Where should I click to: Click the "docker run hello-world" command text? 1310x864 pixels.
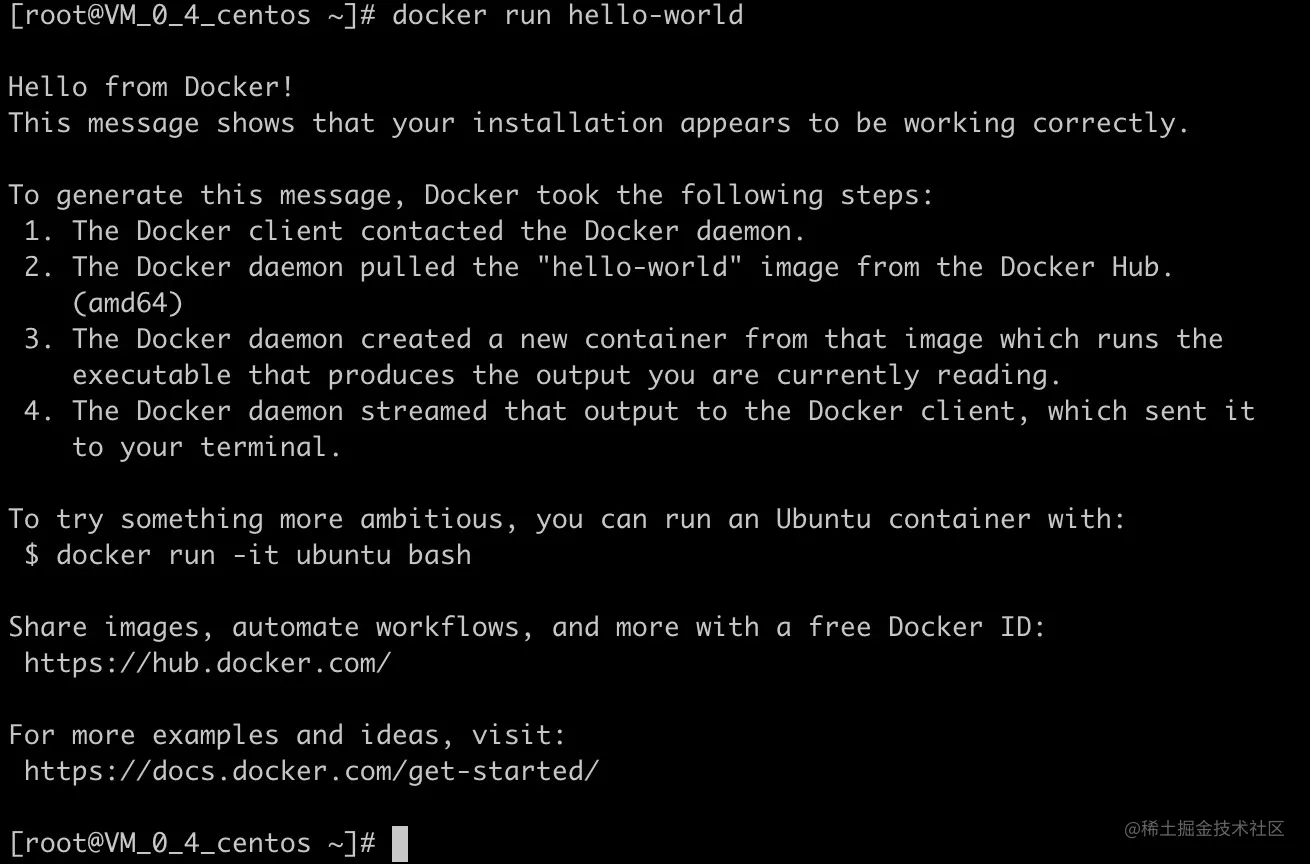click(567, 15)
